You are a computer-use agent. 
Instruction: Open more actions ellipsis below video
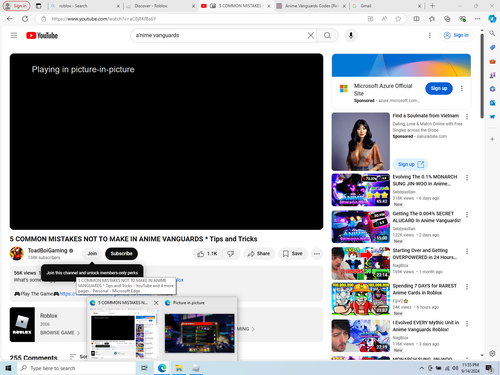(317, 254)
